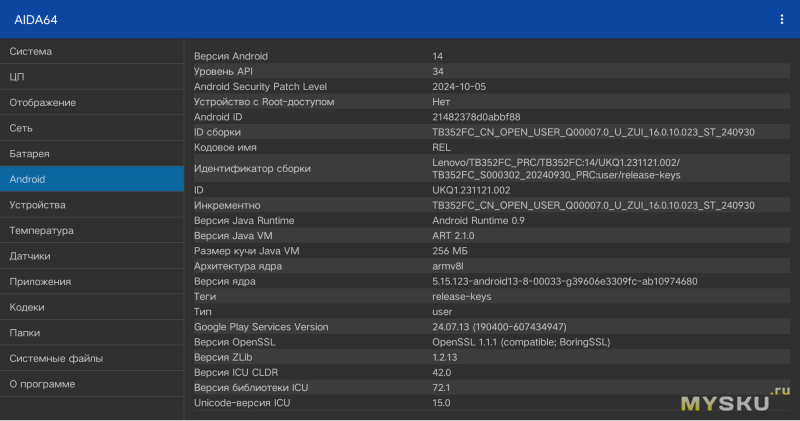Viewport: 800px width, 421px height.
Task: Select Тип value user
Action: click(x=442, y=311)
